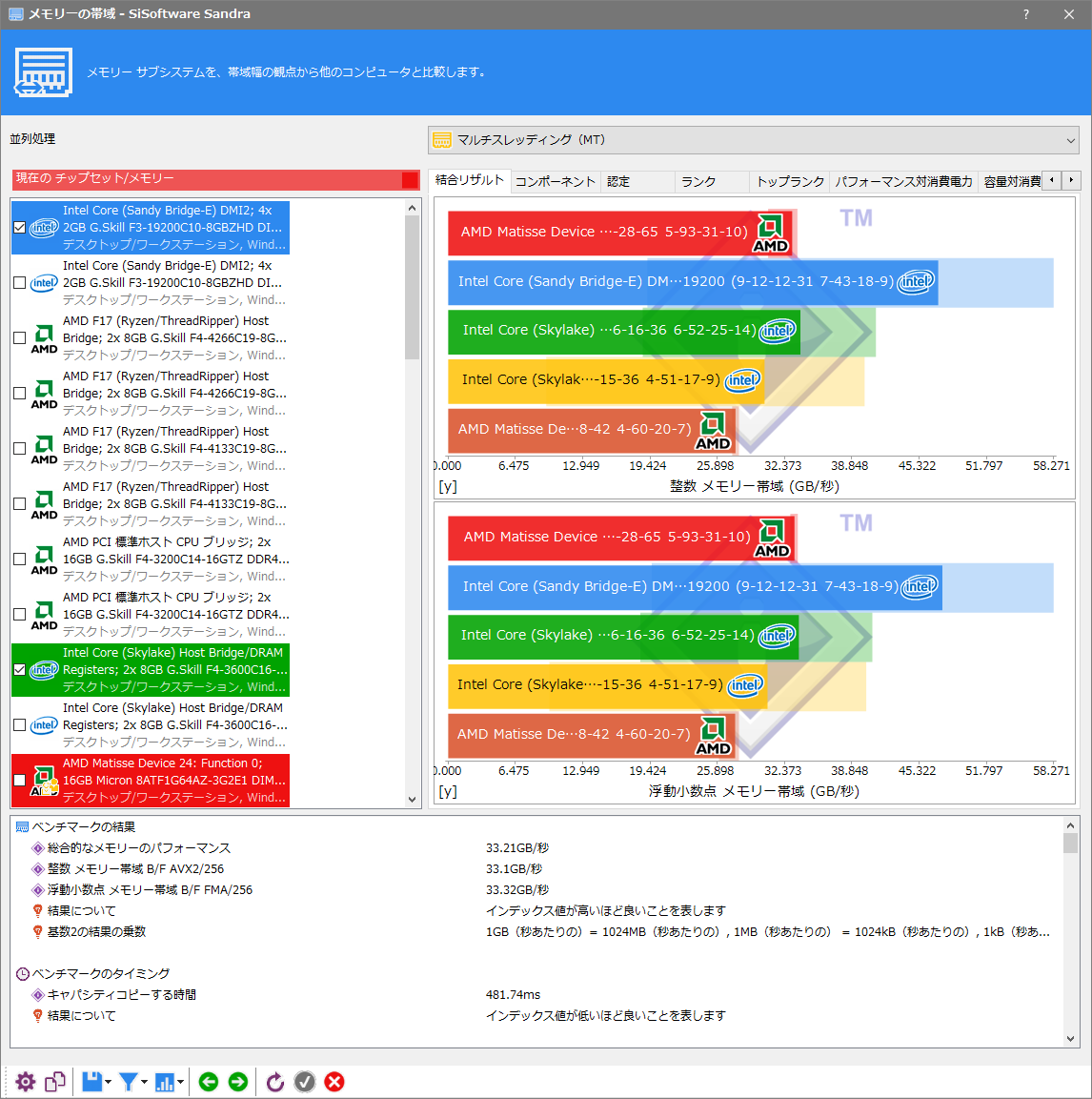Open the マルチスレッディング (MT) dropdown

[x=754, y=140]
